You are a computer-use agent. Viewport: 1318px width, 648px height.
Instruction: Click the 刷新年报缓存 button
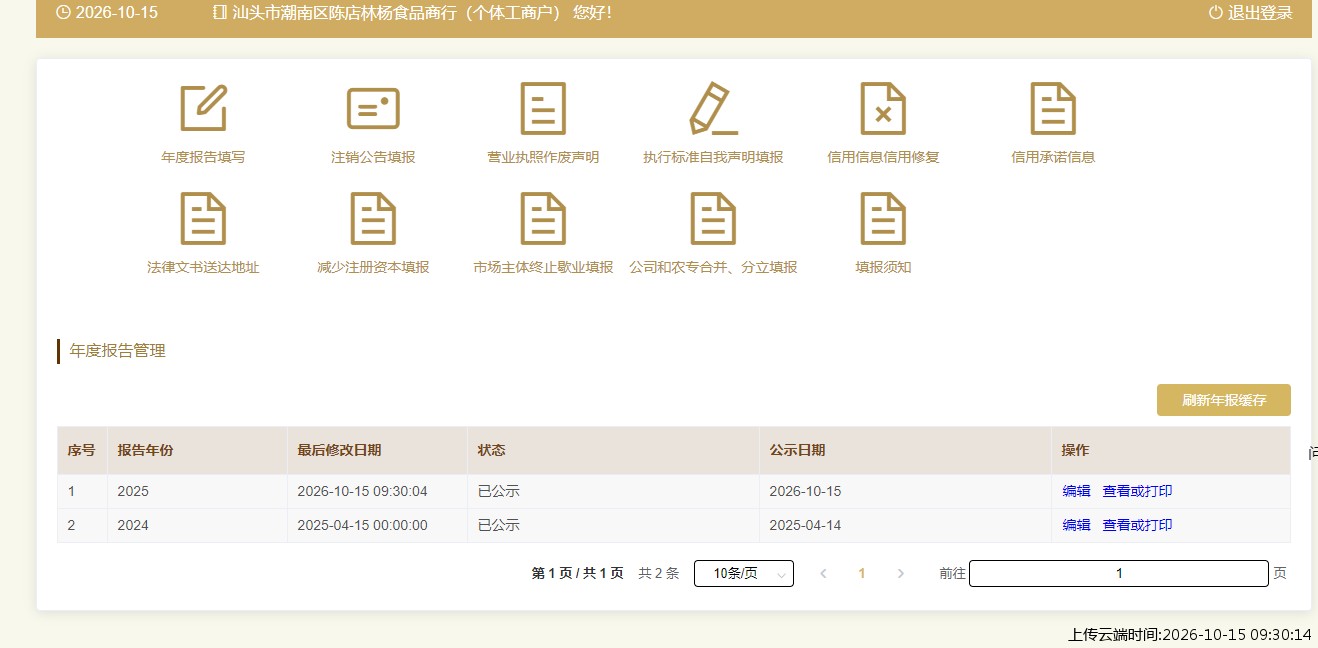[1224, 400]
